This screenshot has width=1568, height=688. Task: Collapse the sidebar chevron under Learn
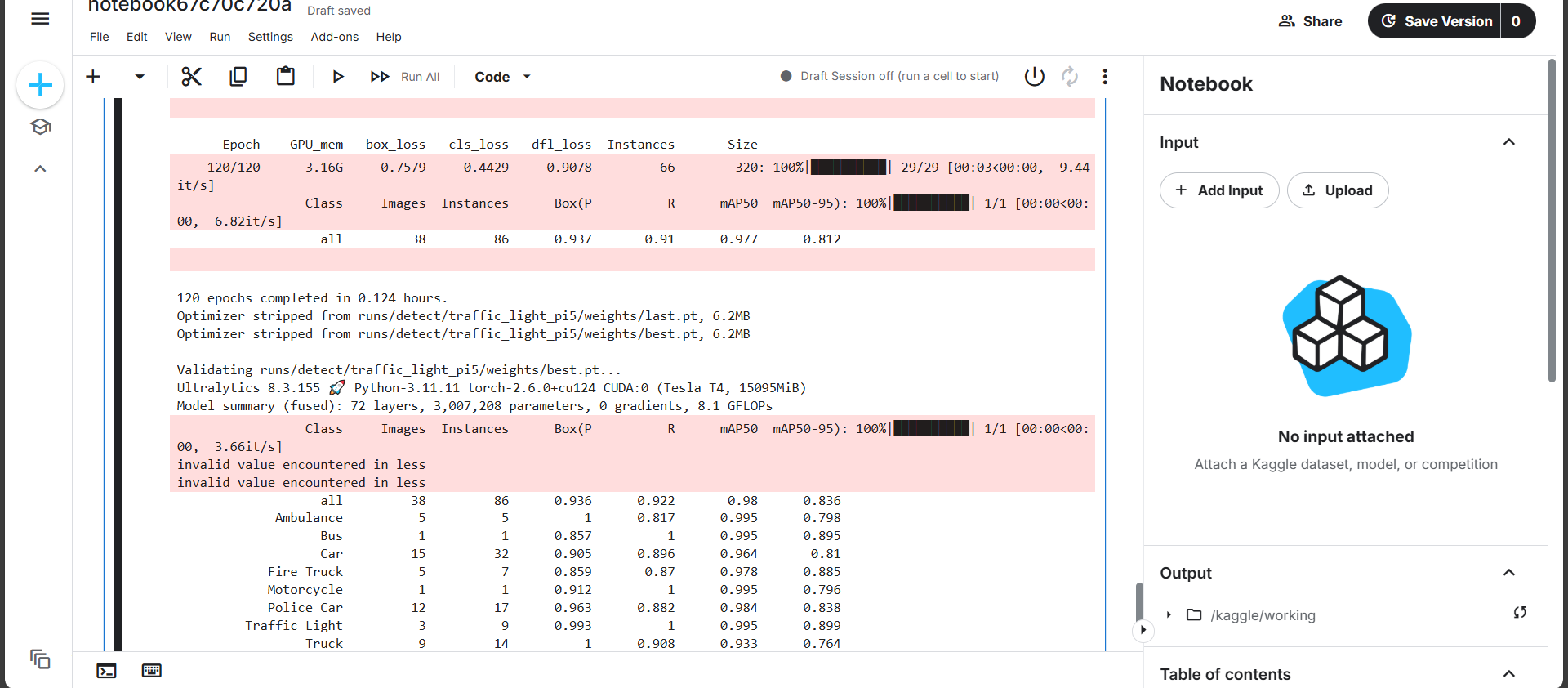pos(40,168)
